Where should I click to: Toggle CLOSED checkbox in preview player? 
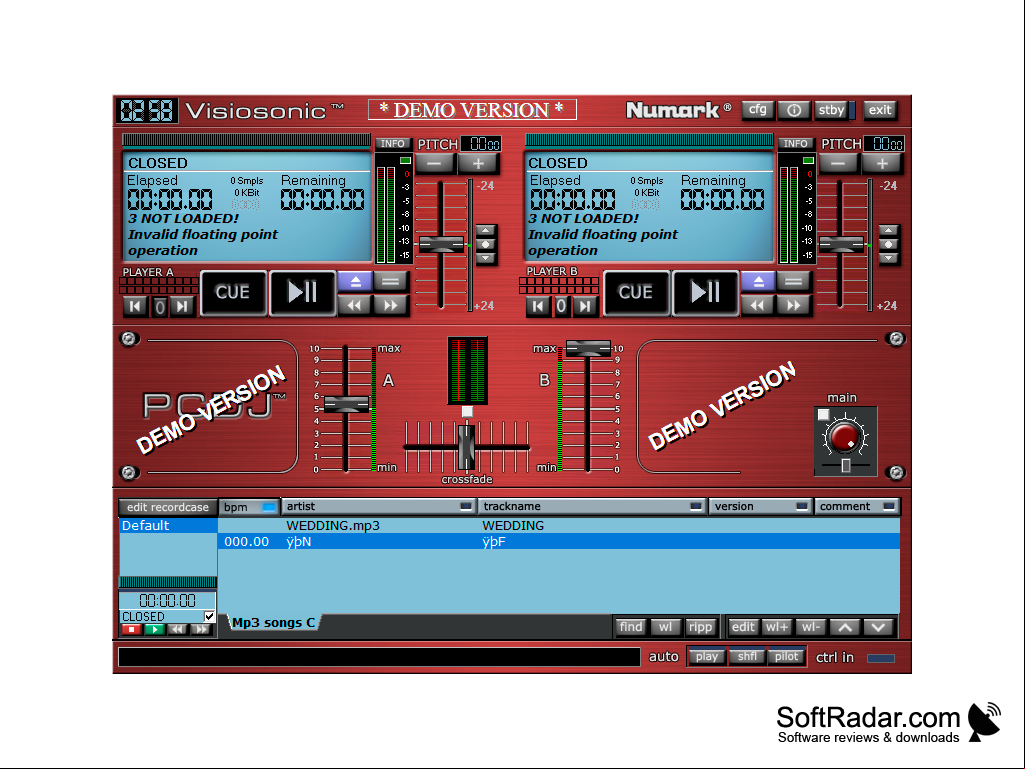coord(209,616)
